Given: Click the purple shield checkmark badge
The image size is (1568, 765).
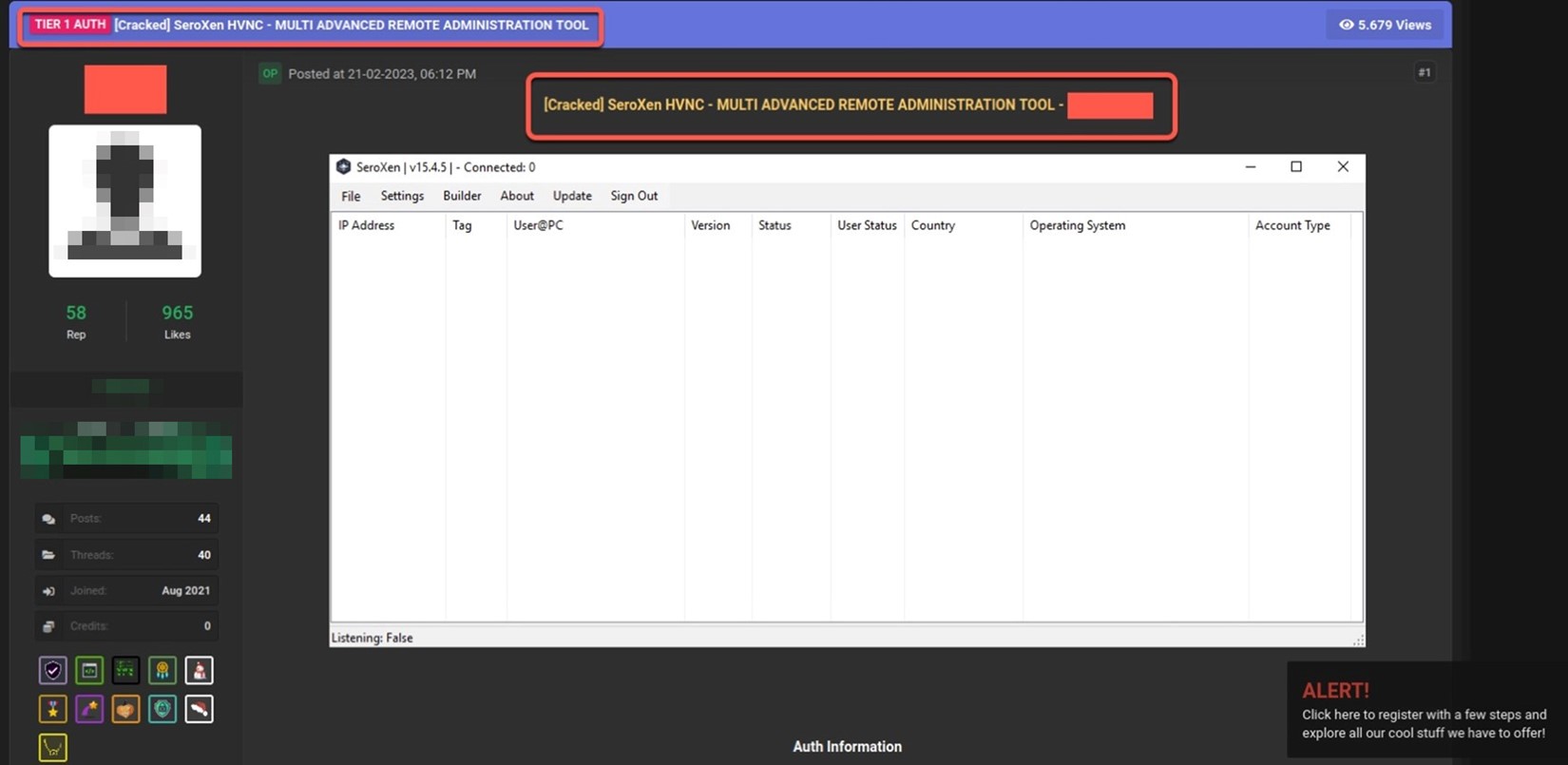Looking at the screenshot, I should [53, 671].
